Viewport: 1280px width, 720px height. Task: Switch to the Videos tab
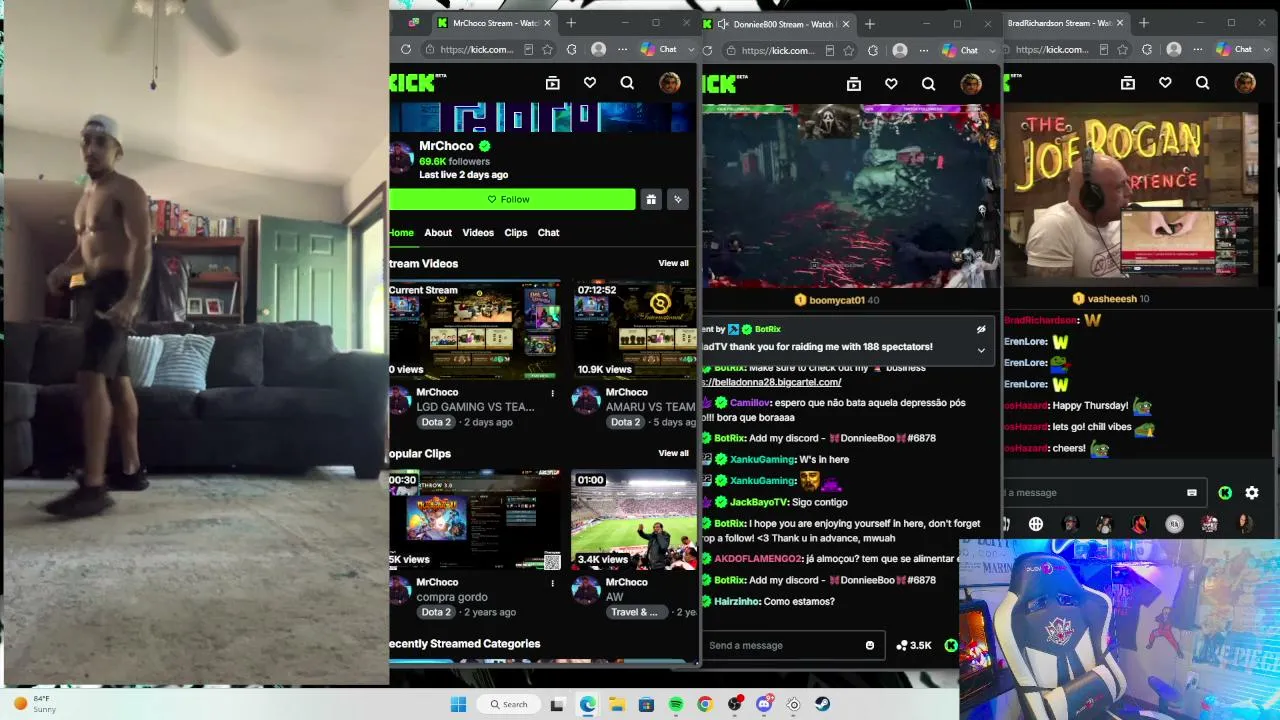[x=478, y=233]
